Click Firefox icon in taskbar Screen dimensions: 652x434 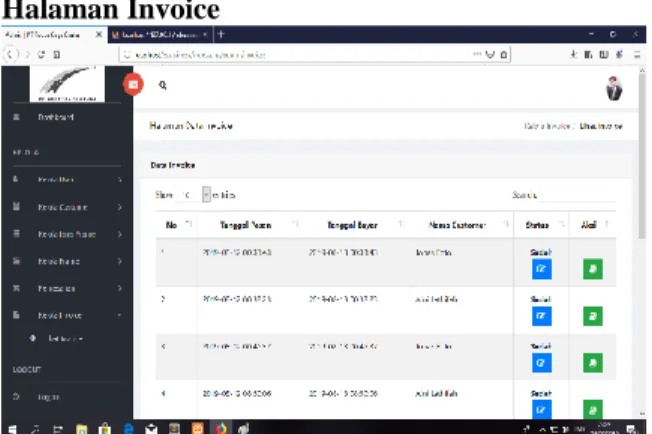221,429
